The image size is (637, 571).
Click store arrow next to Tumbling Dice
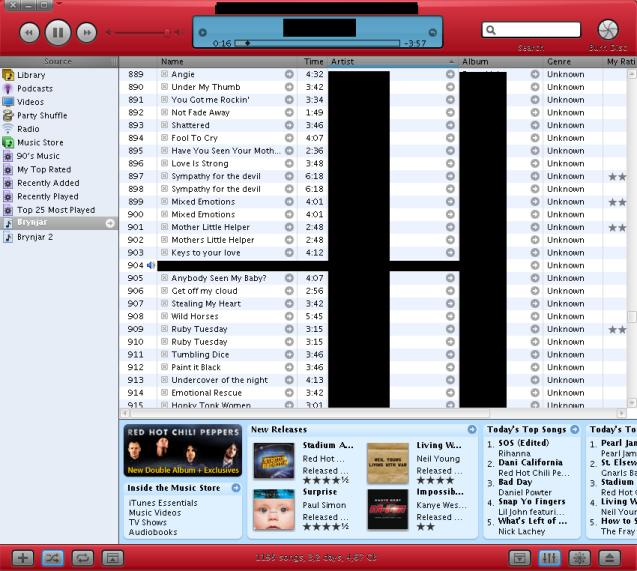pyautogui.click(x=289, y=354)
